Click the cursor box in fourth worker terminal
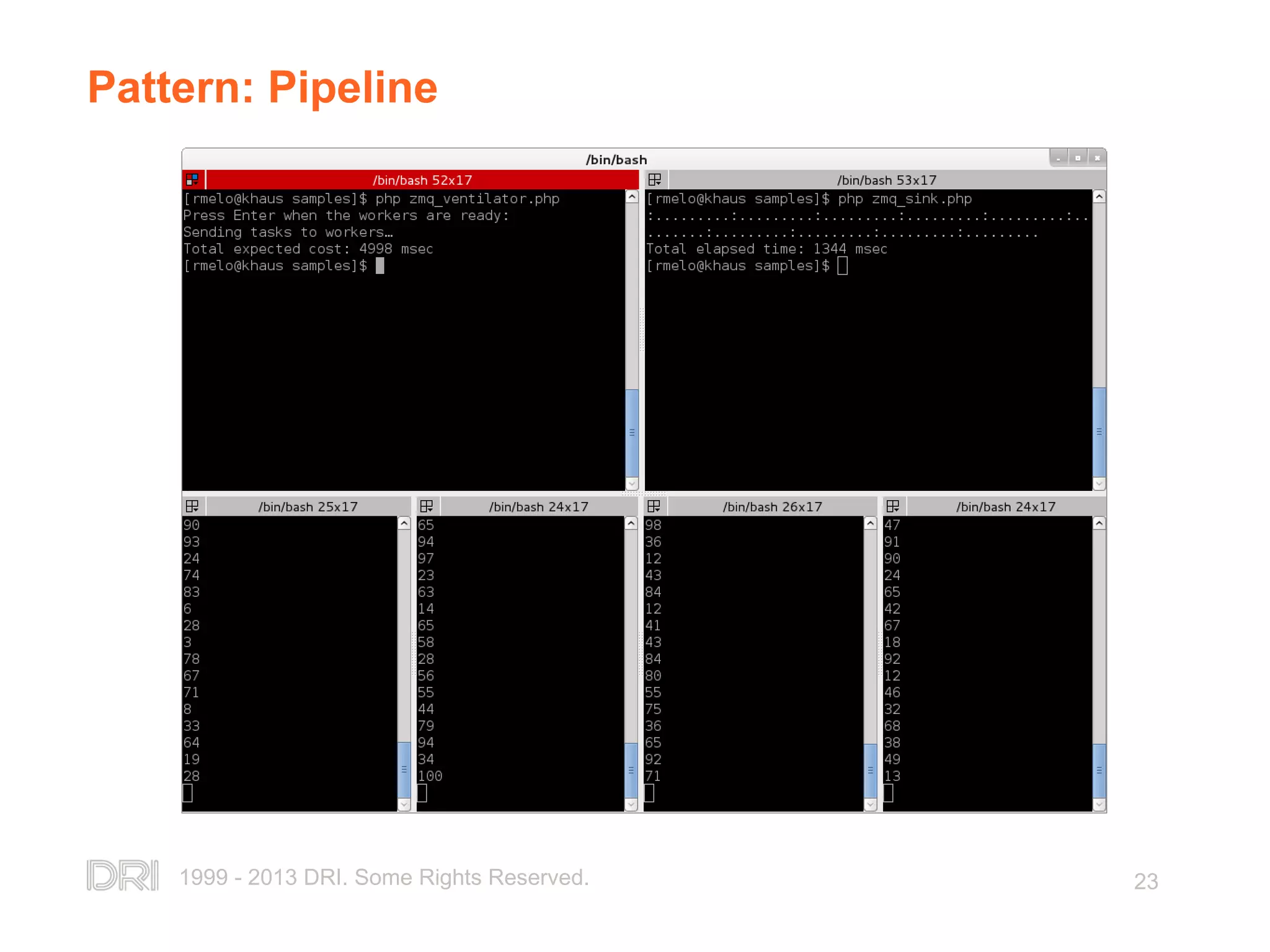 [888, 793]
